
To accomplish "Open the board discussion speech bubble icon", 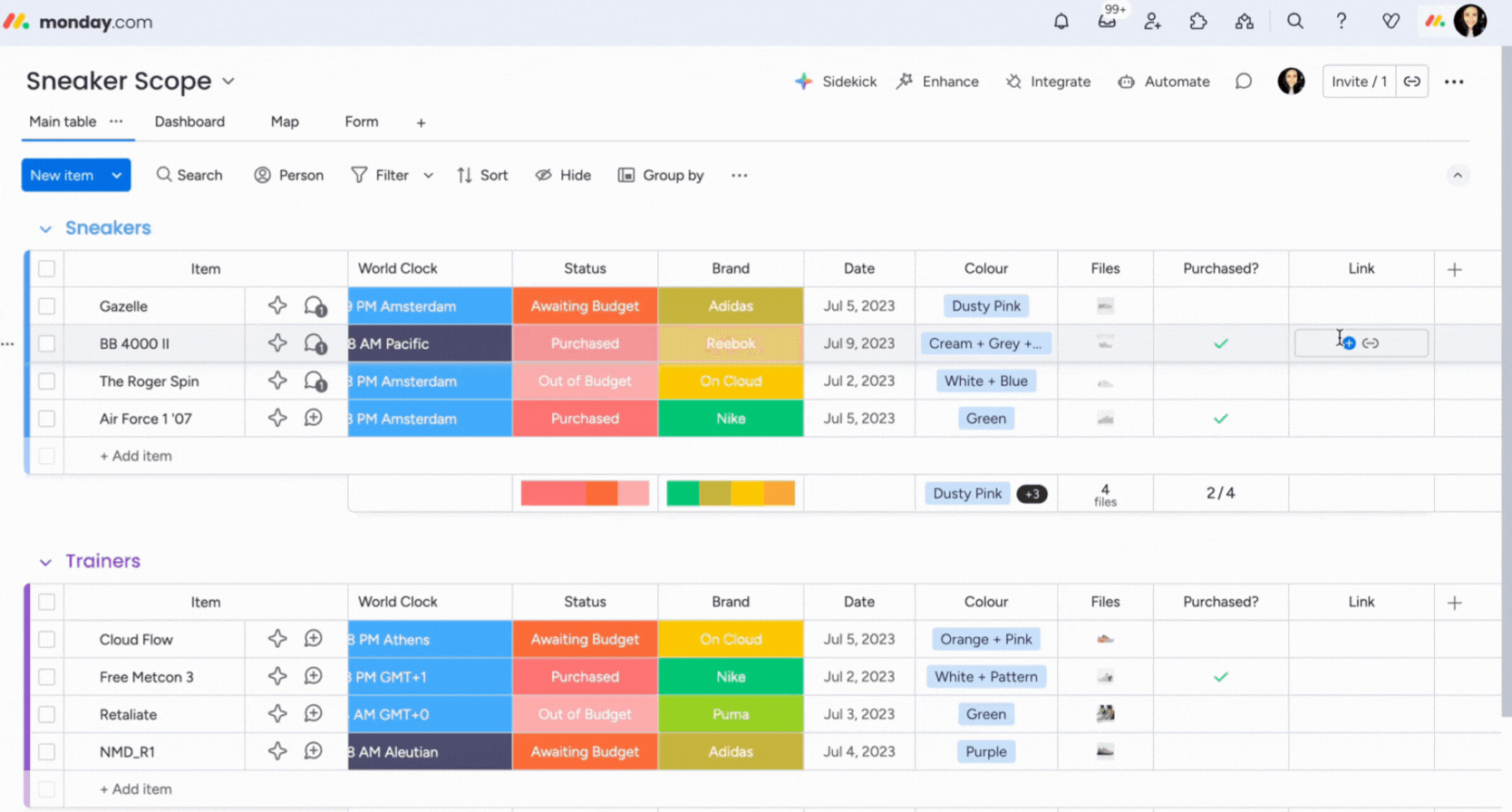I will pyautogui.click(x=1244, y=82).
